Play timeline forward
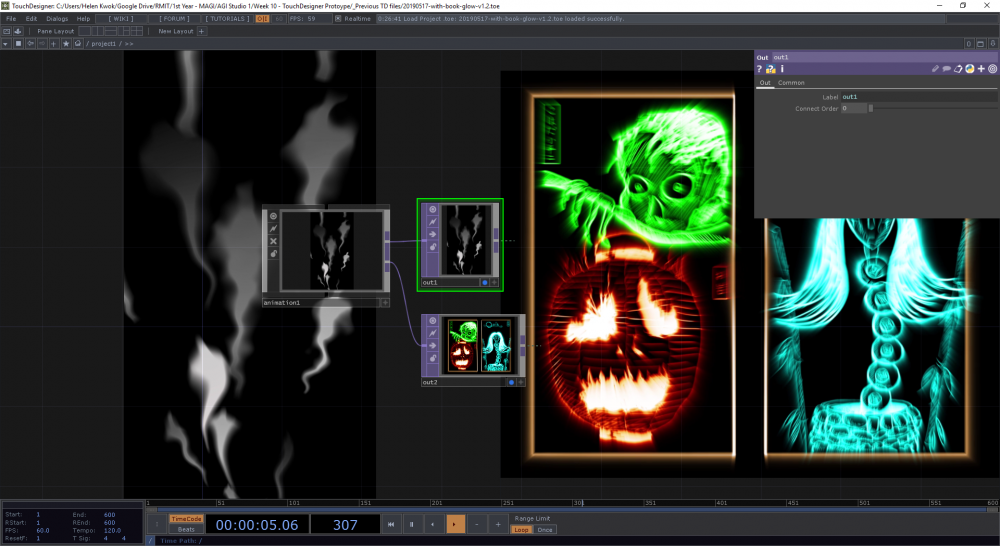The width and height of the screenshot is (1000, 546). point(455,524)
